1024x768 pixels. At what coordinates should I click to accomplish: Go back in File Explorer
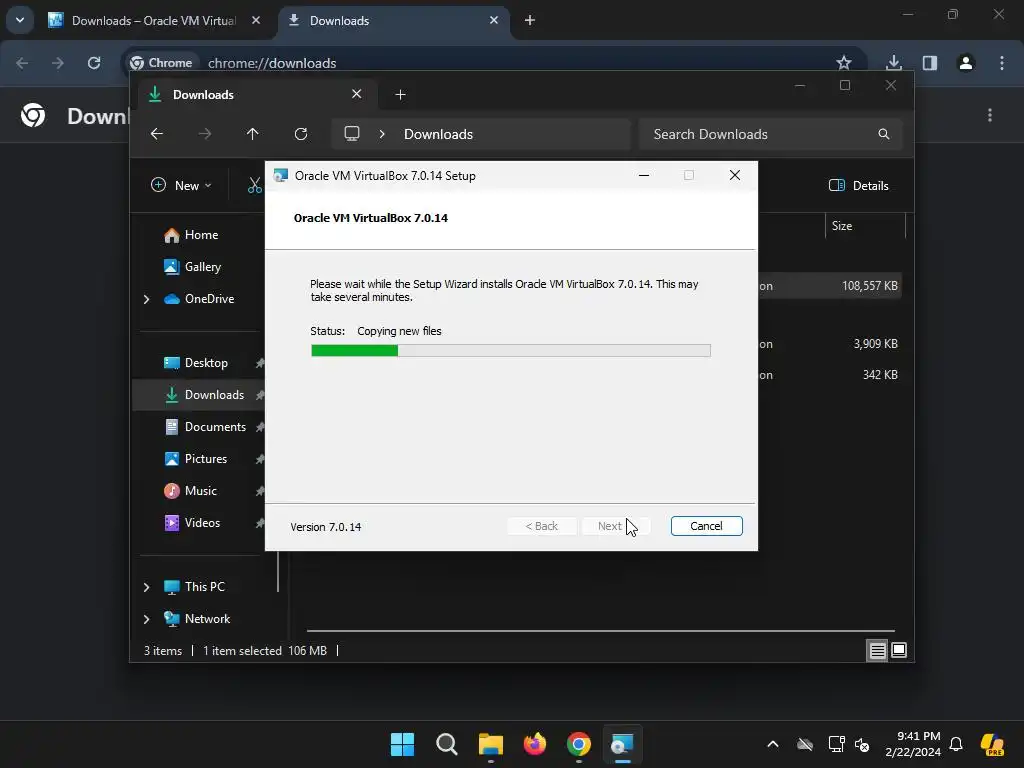tap(157, 134)
